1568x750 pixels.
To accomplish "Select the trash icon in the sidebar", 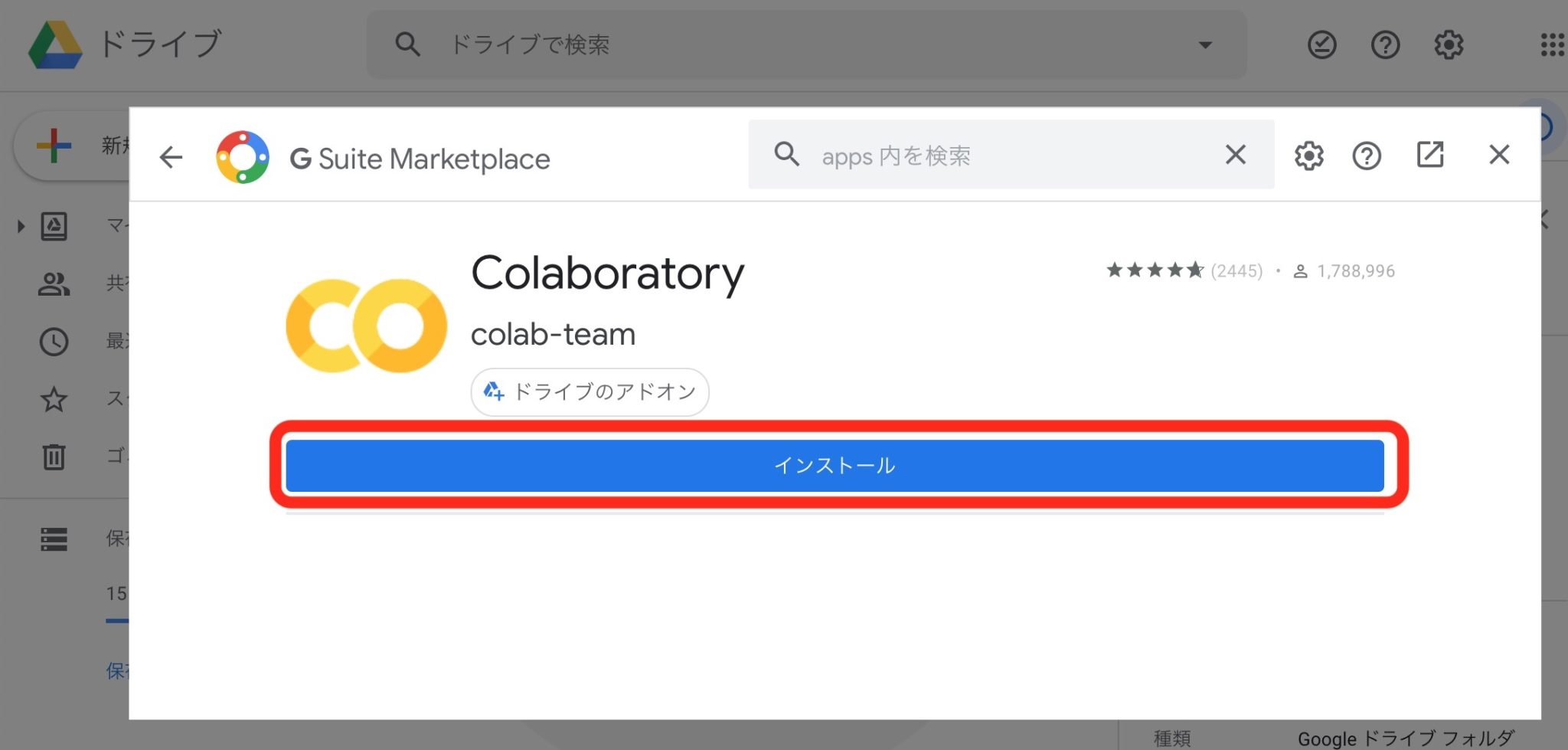I will 54,457.
